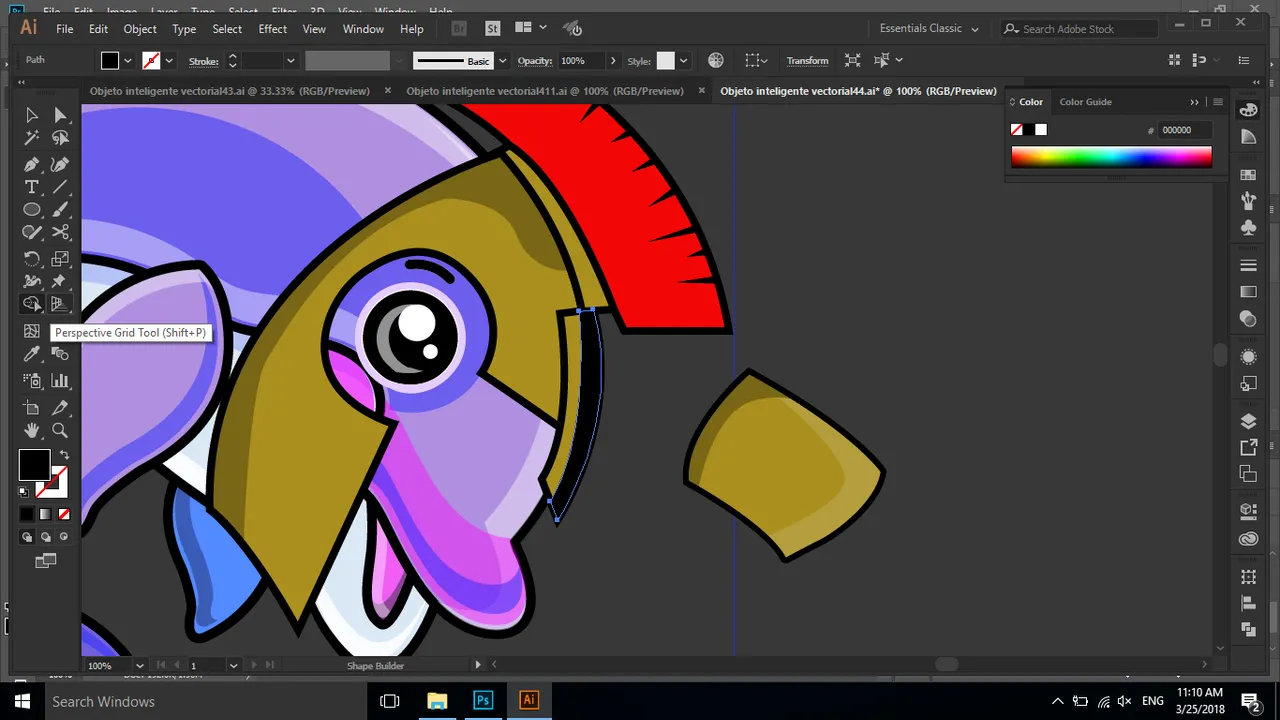Select the Zoom magnifier tool
1280x720 pixels.
(x=61, y=430)
